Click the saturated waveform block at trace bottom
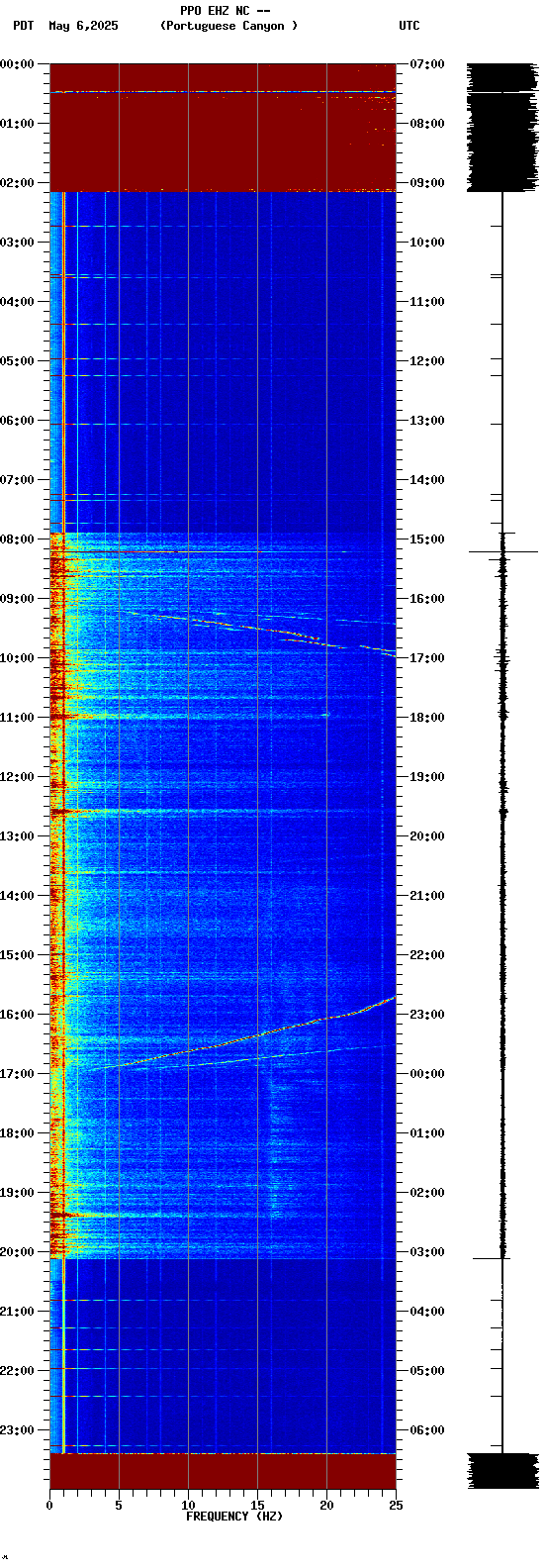The height and width of the screenshot is (1568, 546). click(x=502, y=1471)
